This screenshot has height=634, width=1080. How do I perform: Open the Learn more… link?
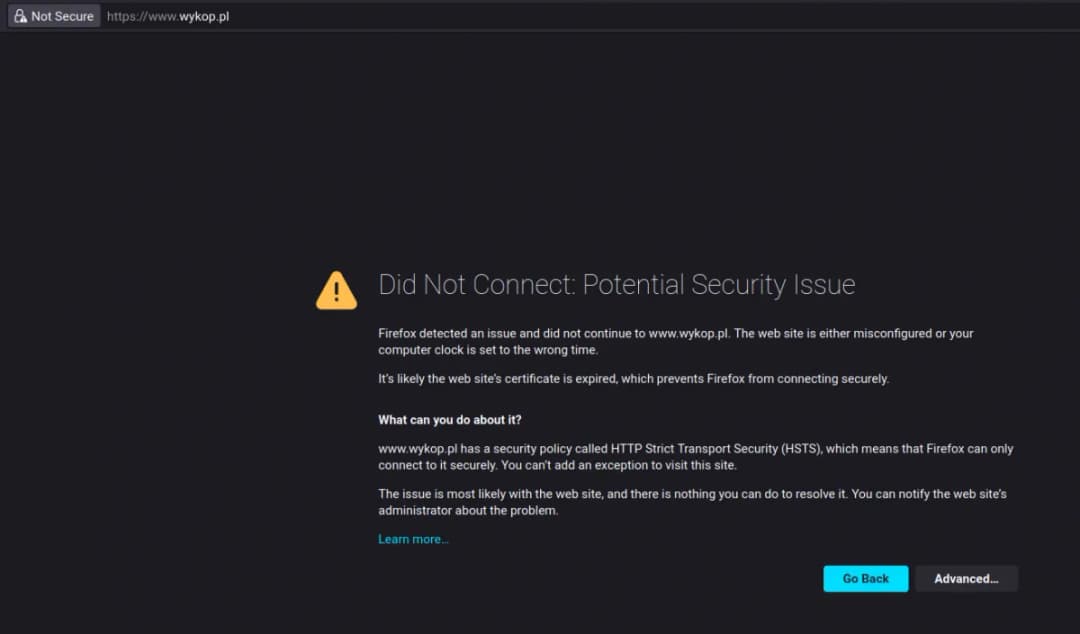pyautogui.click(x=413, y=540)
